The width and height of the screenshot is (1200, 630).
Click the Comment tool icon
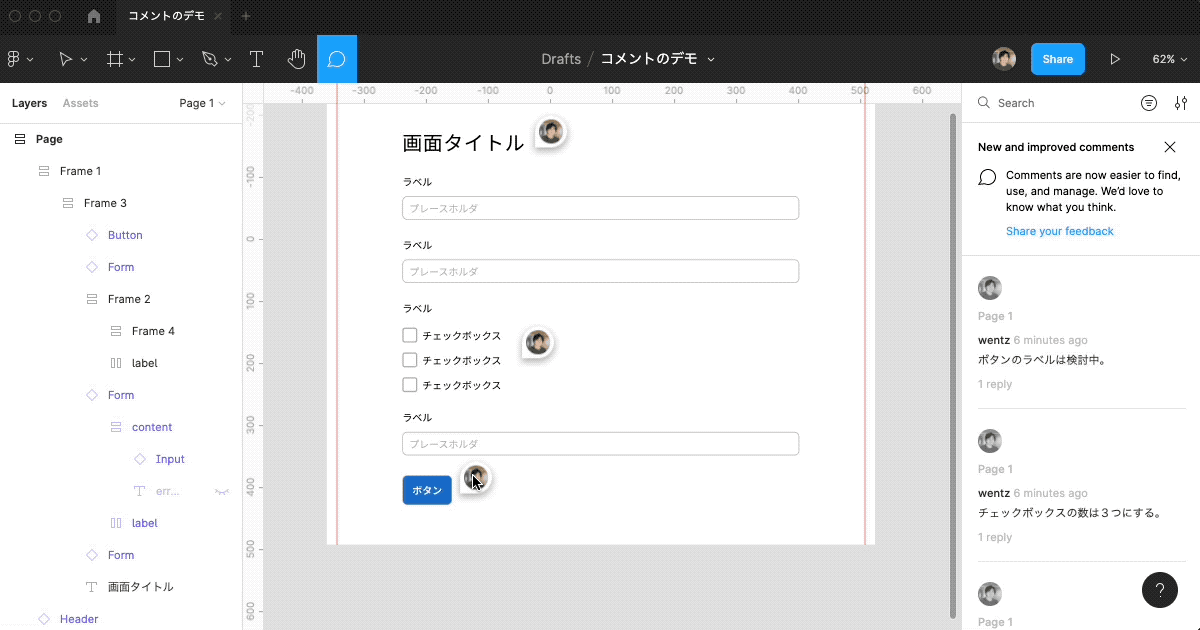click(337, 59)
